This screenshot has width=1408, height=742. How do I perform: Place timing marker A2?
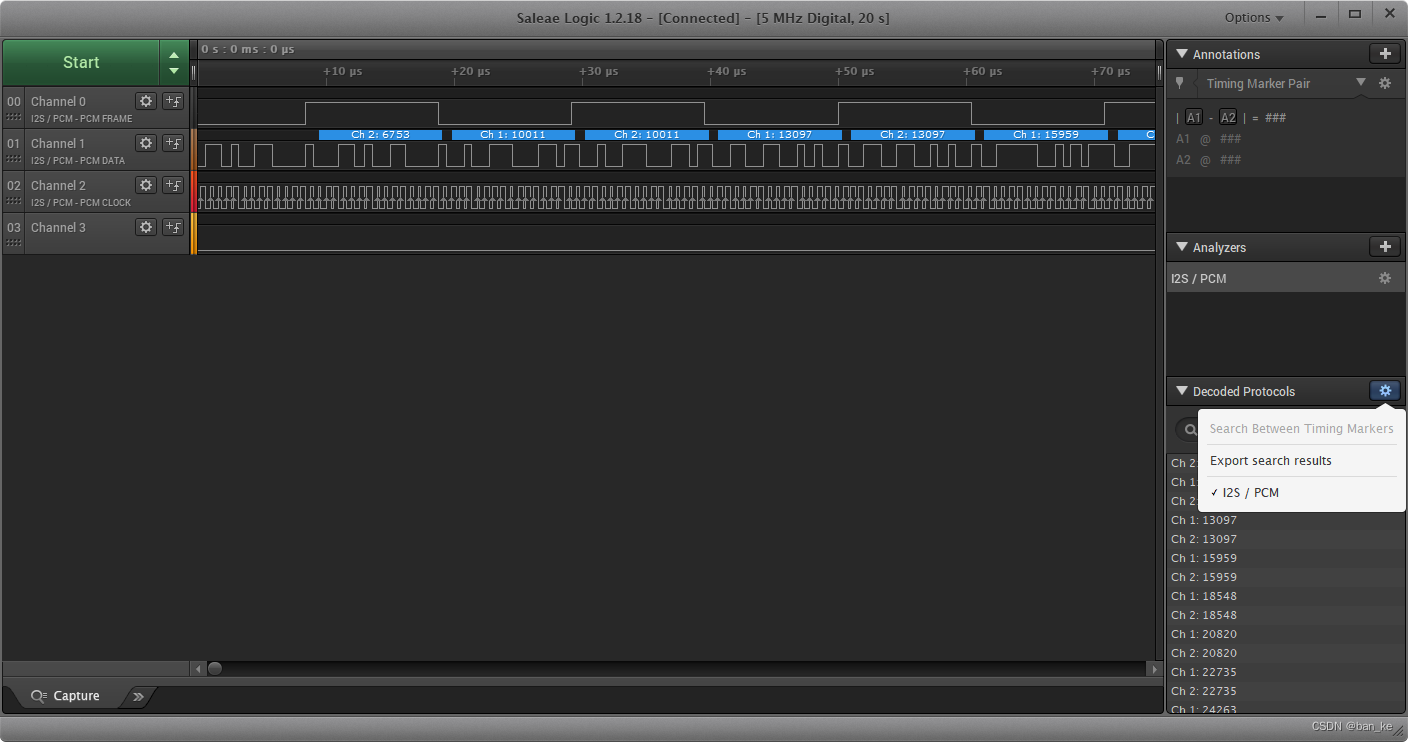(1228, 118)
